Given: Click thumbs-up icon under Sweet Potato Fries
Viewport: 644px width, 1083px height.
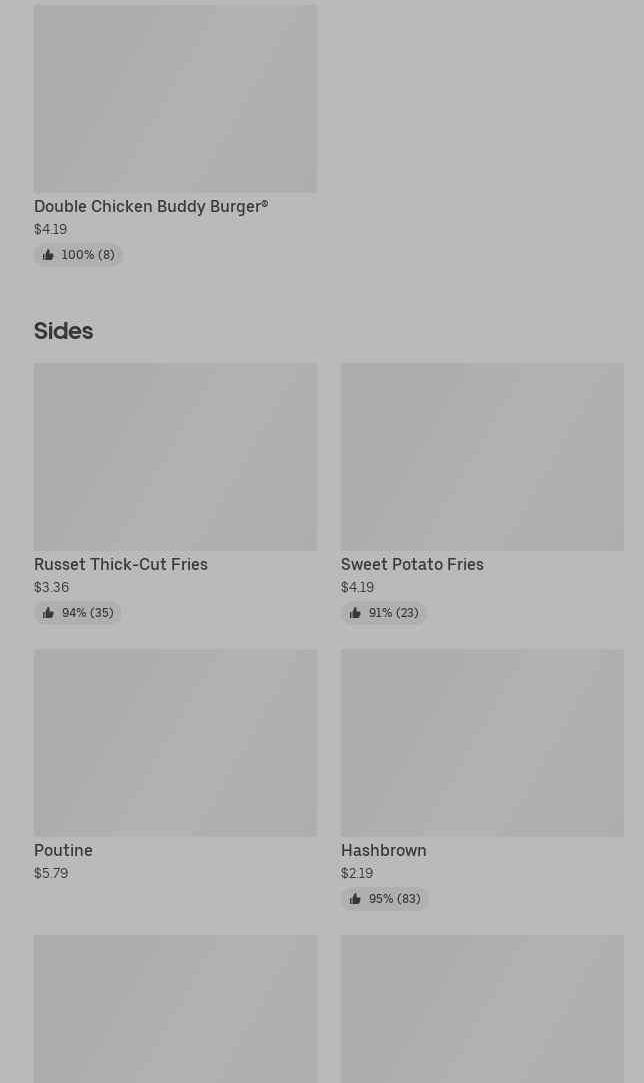Looking at the screenshot, I should click(x=354, y=613).
